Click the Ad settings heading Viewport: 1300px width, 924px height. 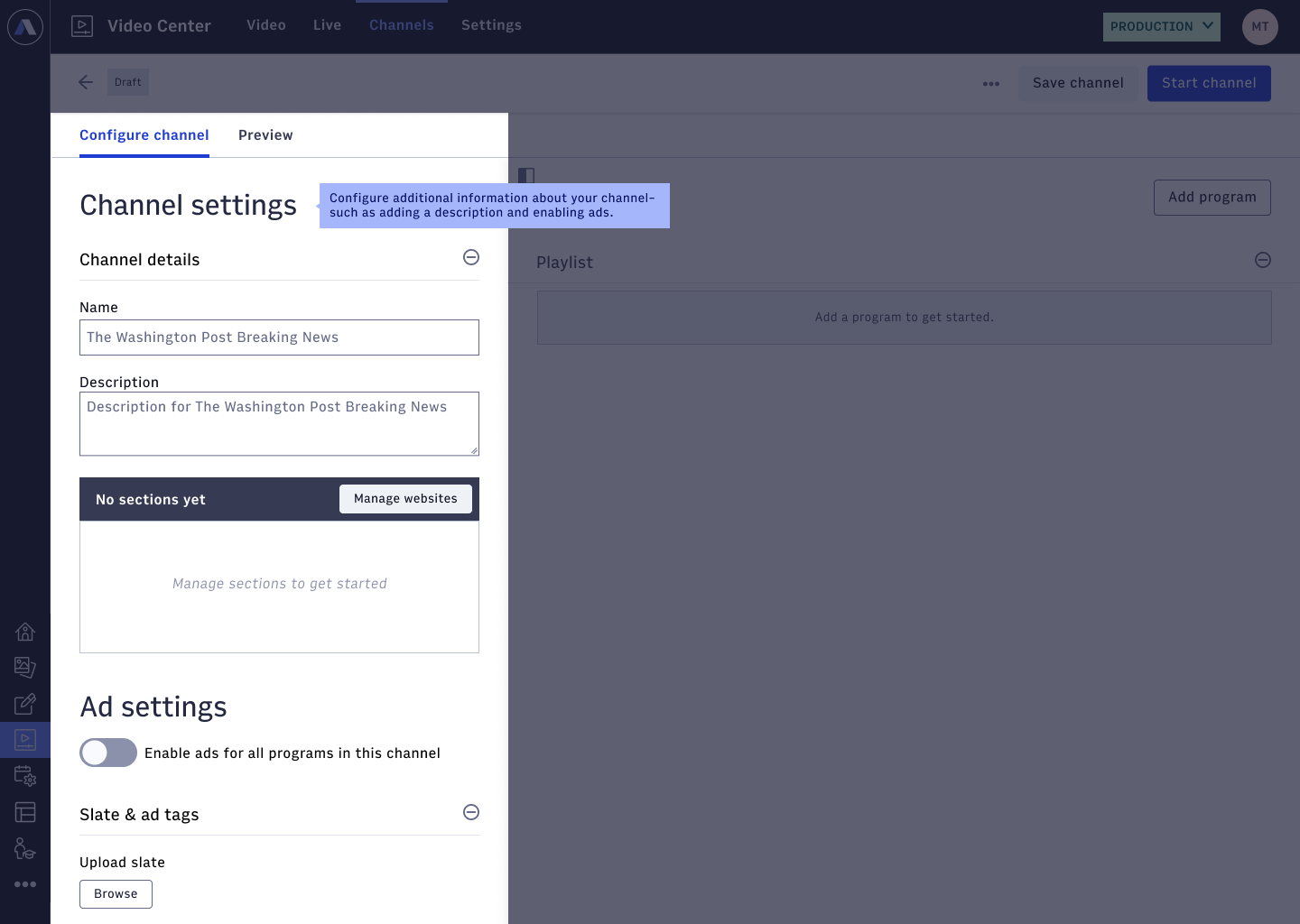(153, 707)
